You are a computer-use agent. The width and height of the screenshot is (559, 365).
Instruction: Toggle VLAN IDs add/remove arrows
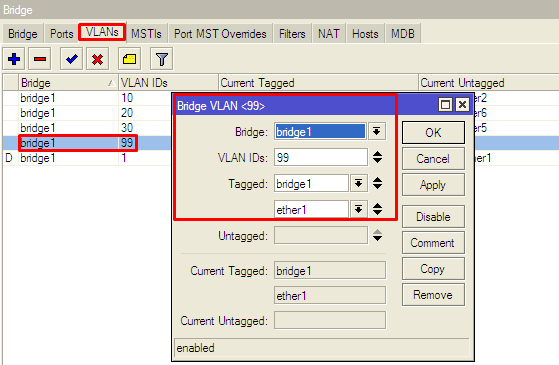378,157
